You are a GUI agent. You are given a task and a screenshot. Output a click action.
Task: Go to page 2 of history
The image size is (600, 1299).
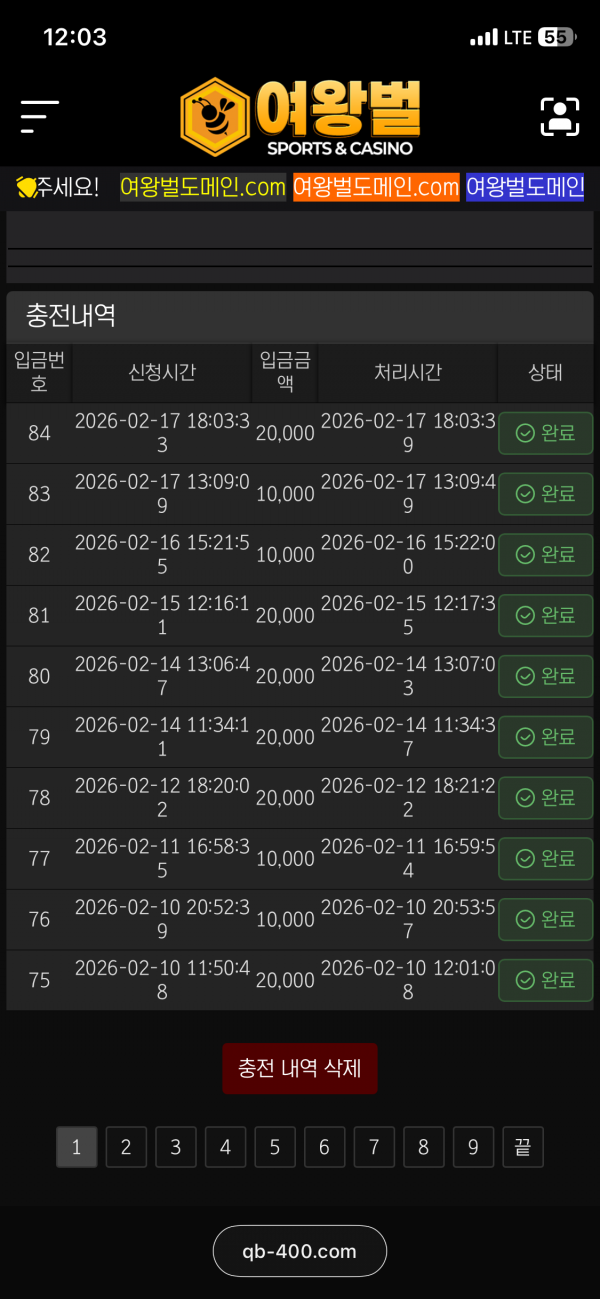[x=126, y=1147]
